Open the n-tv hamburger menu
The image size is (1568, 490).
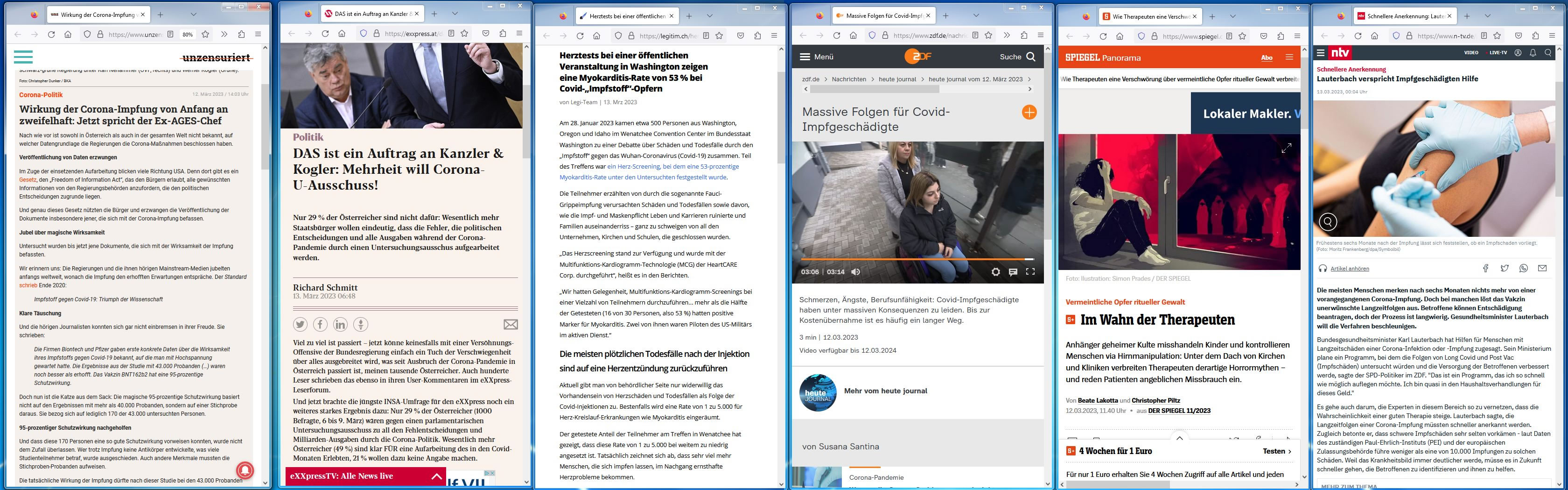(1320, 53)
